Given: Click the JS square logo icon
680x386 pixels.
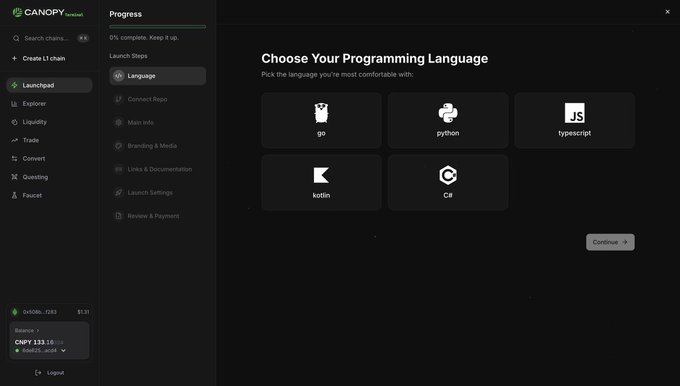Looking at the screenshot, I should [x=575, y=113].
